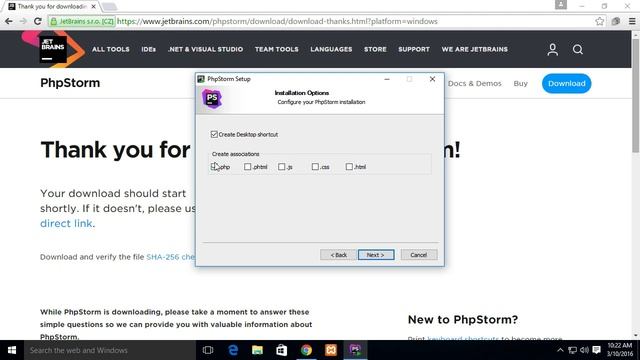Open WE ARE JETBRAINS menu
This screenshot has height=360, width=640.
pos(474,49)
